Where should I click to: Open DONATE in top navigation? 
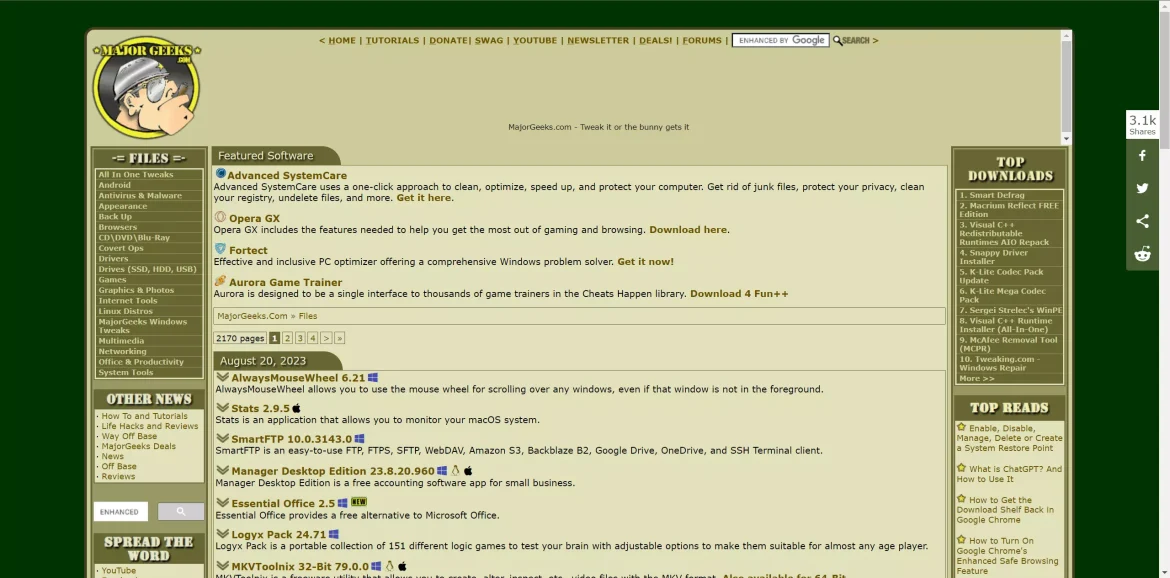448,40
